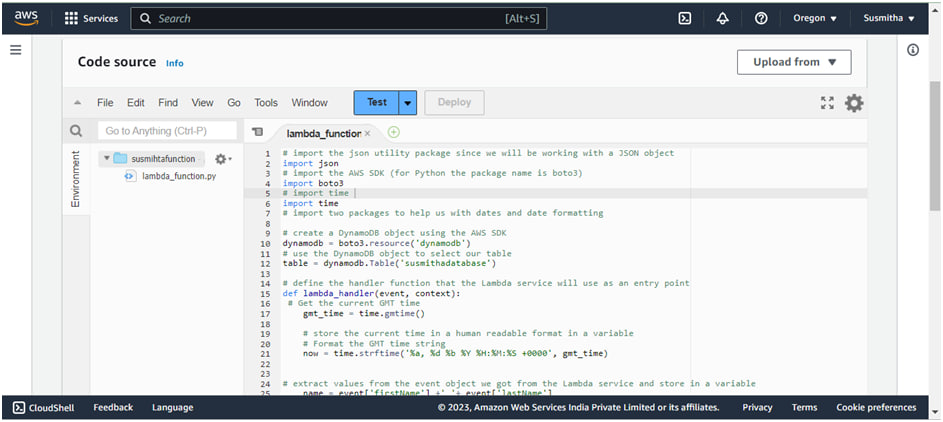The image size is (943, 422).
Task: Click the '# import time' comment line
Action: point(315,193)
